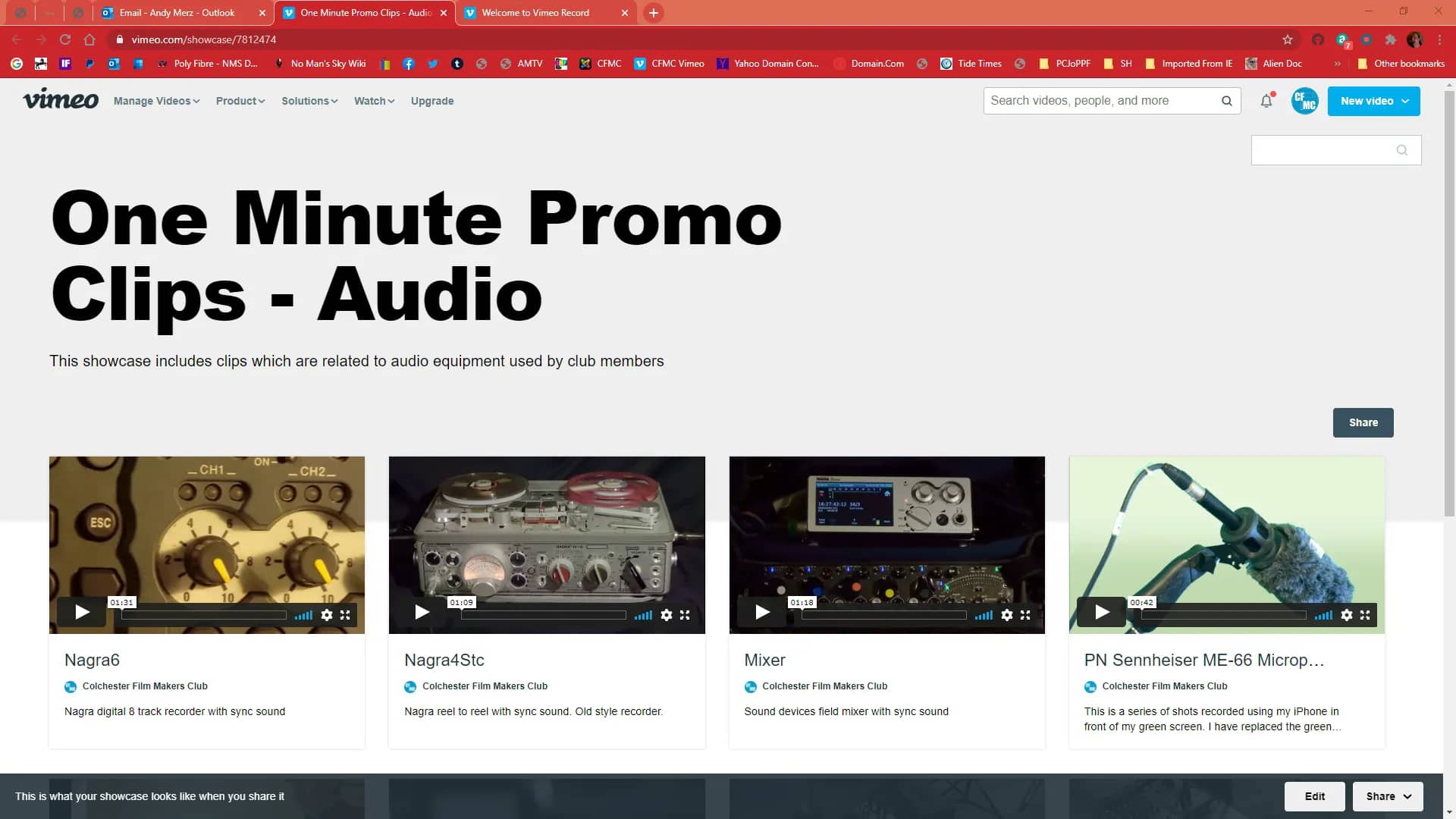Viewport: 1456px width, 819px height.
Task: Open Chrome three-dot menu
Action: pyautogui.click(x=1439, y=39)
